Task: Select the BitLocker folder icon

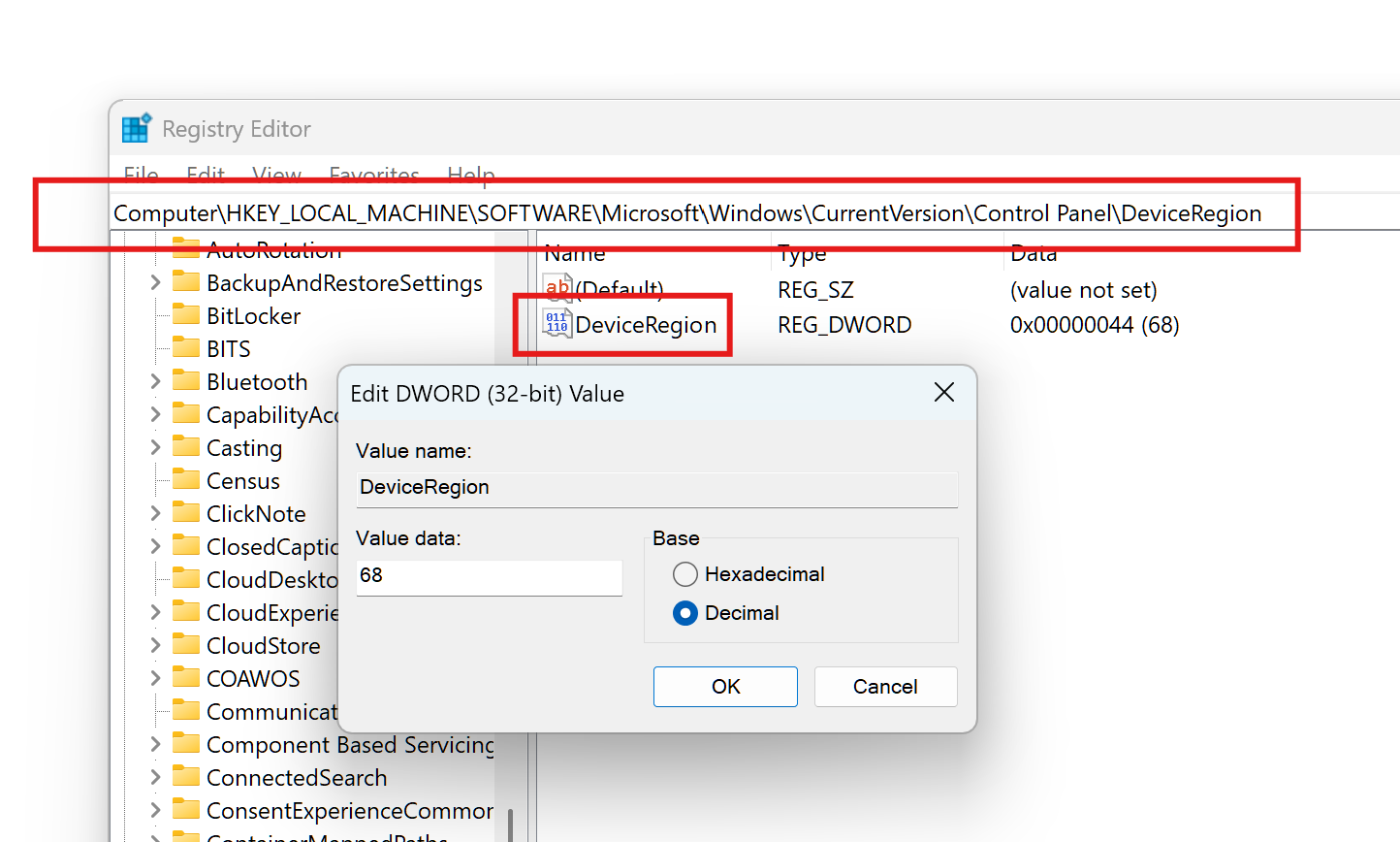Action: 185,315
